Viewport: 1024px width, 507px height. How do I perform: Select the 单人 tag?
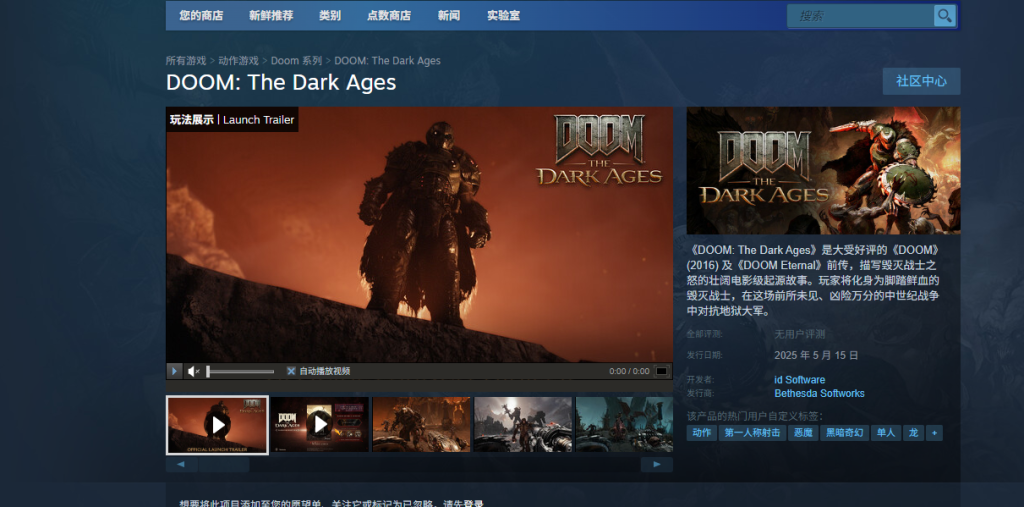coord(886,433)
